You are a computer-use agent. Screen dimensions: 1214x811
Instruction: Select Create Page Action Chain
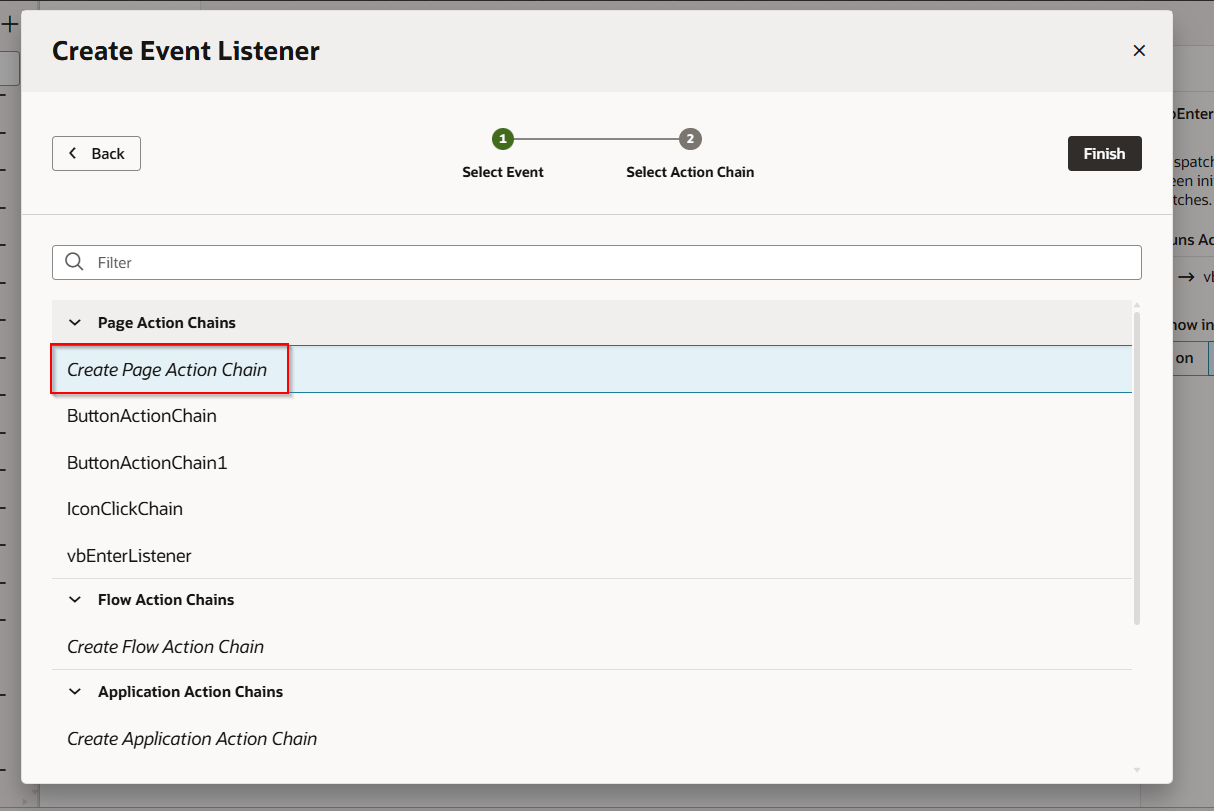click(x=167, y=370)
